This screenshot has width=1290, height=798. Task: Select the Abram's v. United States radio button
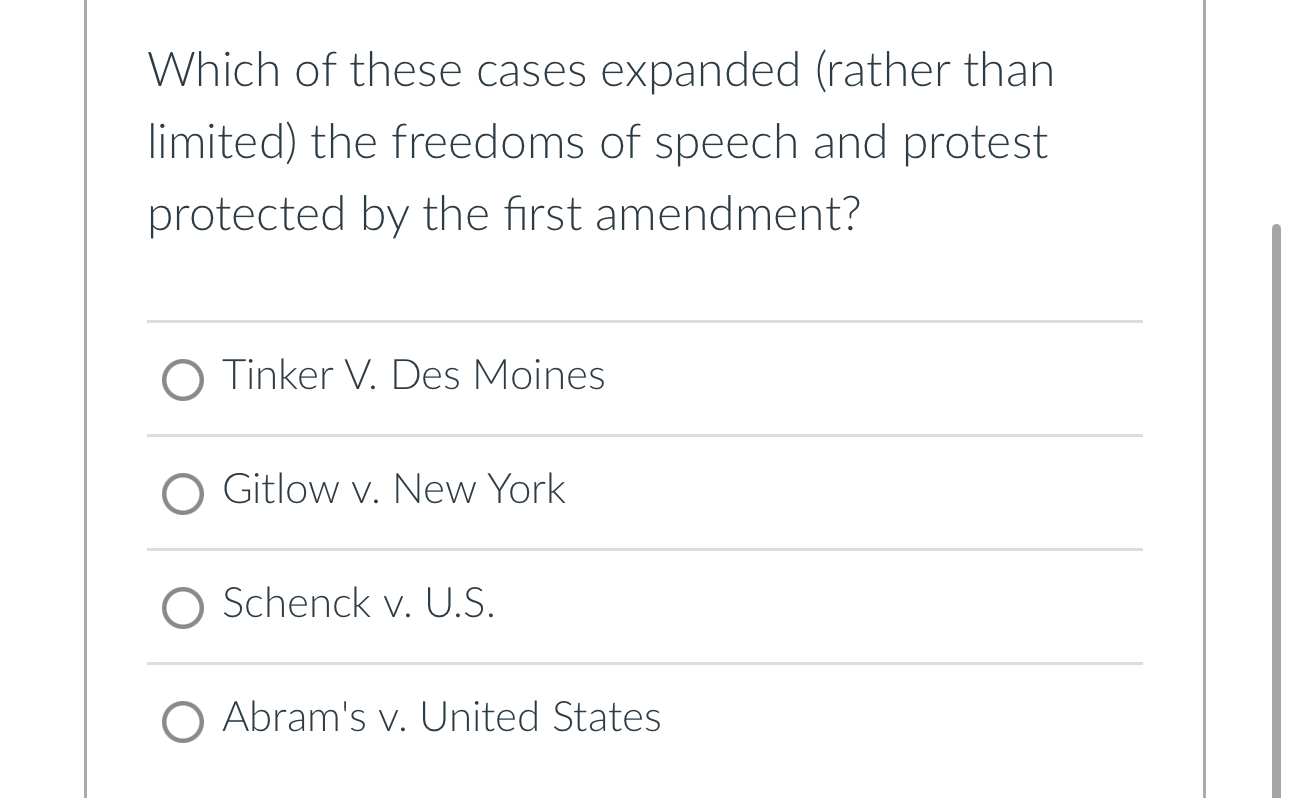point(183,722)
